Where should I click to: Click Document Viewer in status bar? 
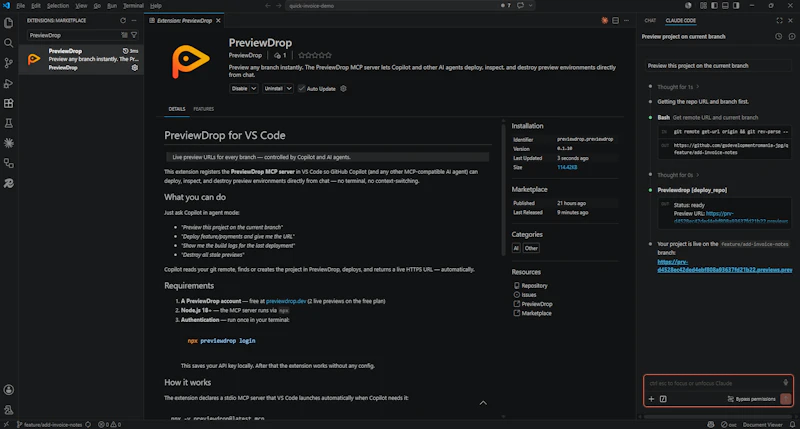click(x=762, y=424)
